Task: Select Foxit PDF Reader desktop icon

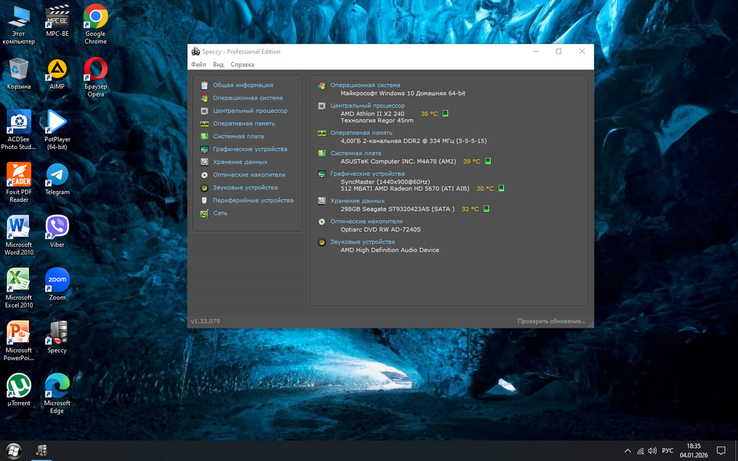Action: click(x=19, y=182)
